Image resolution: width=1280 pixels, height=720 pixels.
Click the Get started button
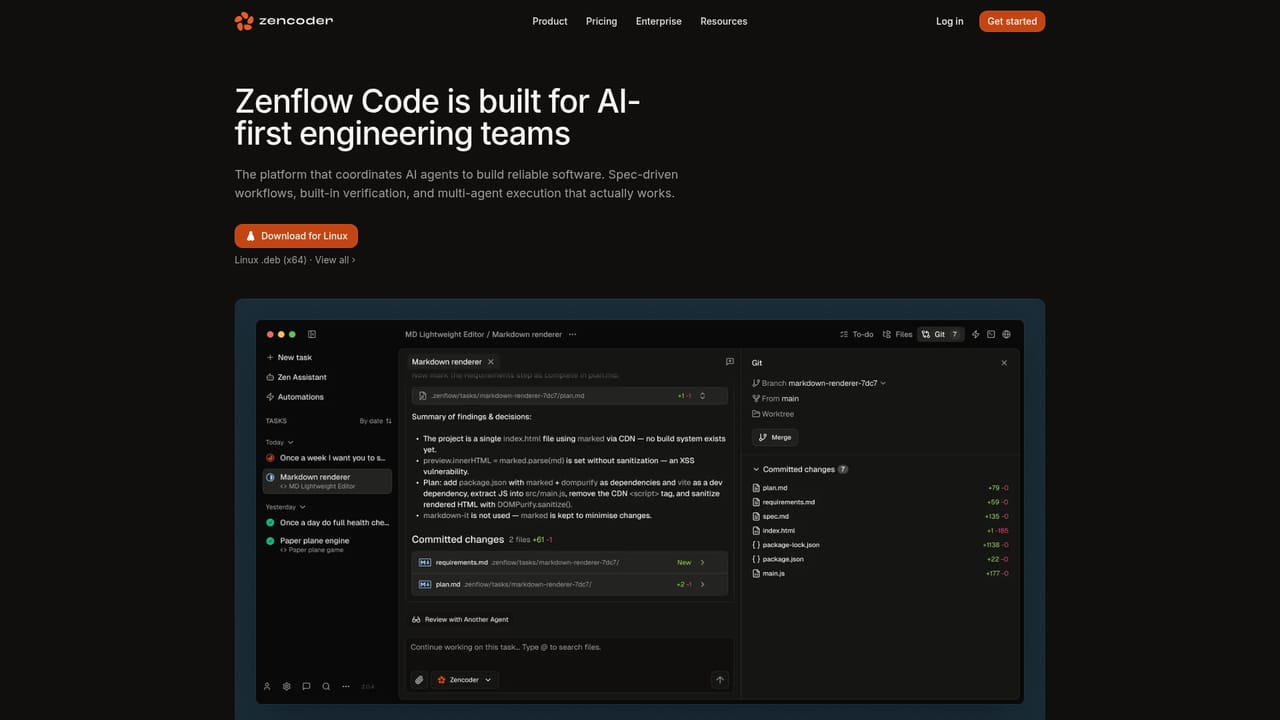click(1012, 21)
